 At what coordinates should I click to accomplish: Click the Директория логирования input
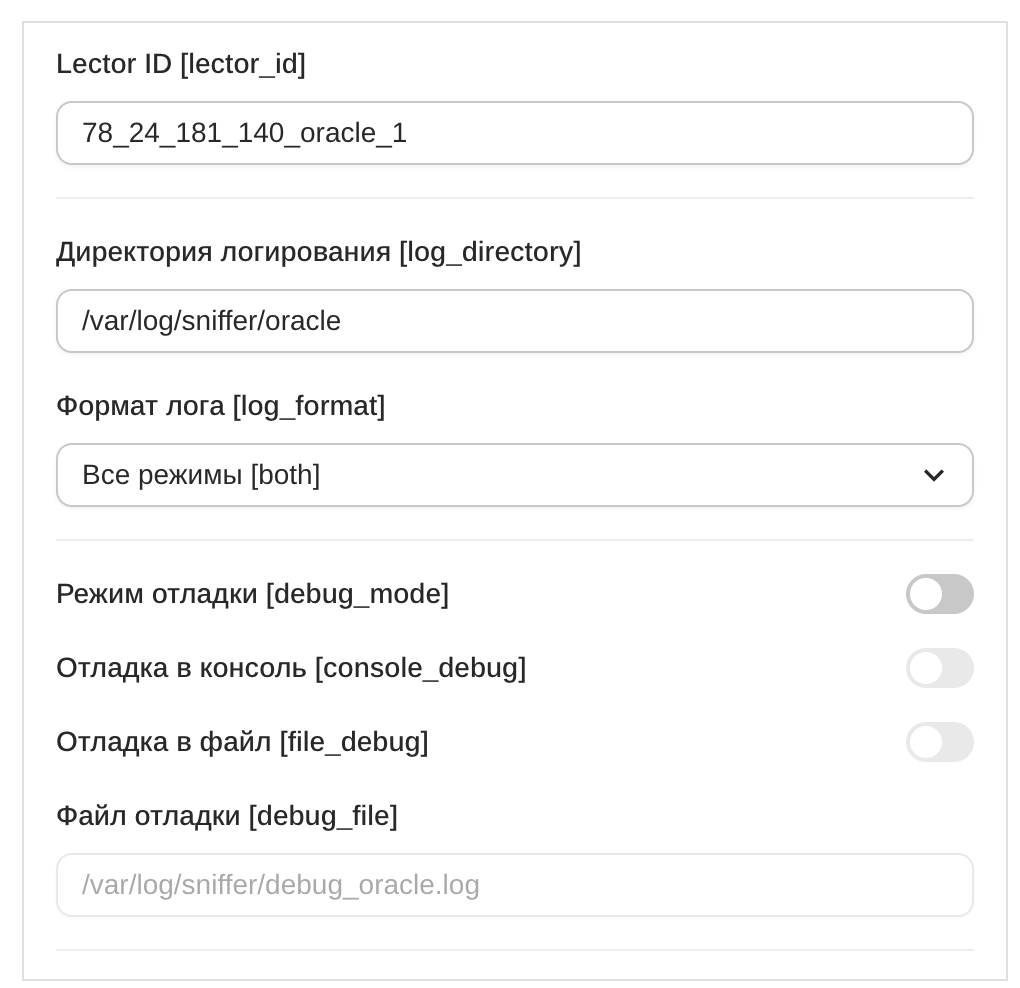tap(515, 321)
